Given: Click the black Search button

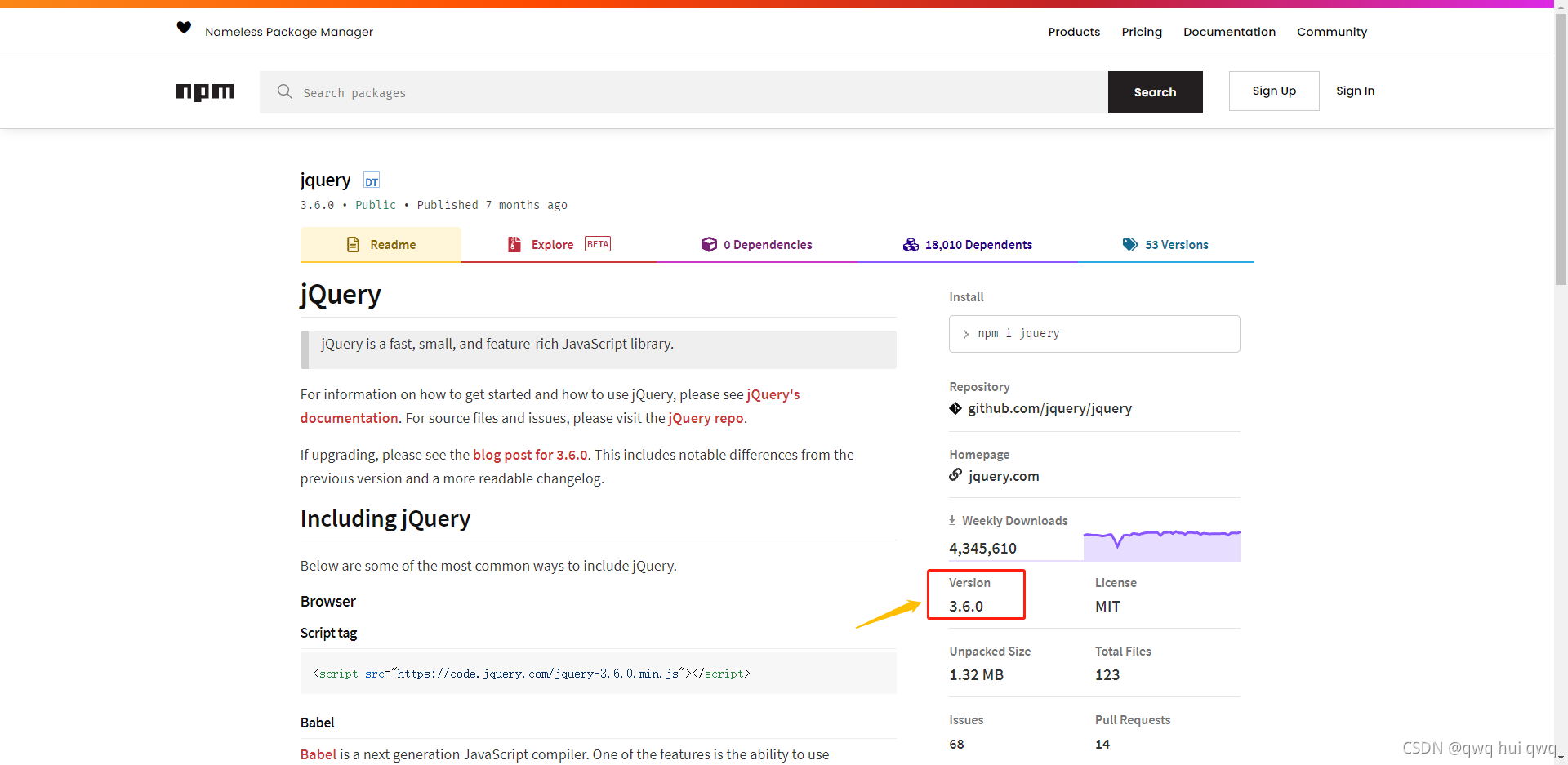Looking at the screenshot, I should coord(1155,92).
